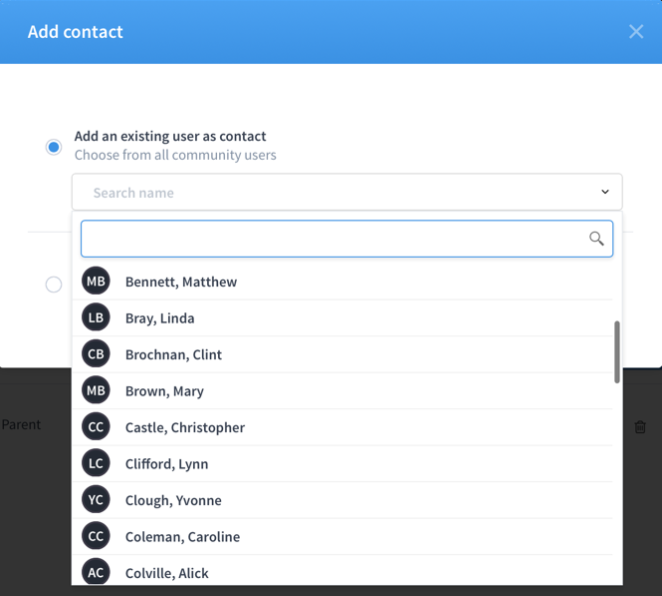The image size is (662, 596).
Task: Close the Add contact dialog
Action: point(636,32)
